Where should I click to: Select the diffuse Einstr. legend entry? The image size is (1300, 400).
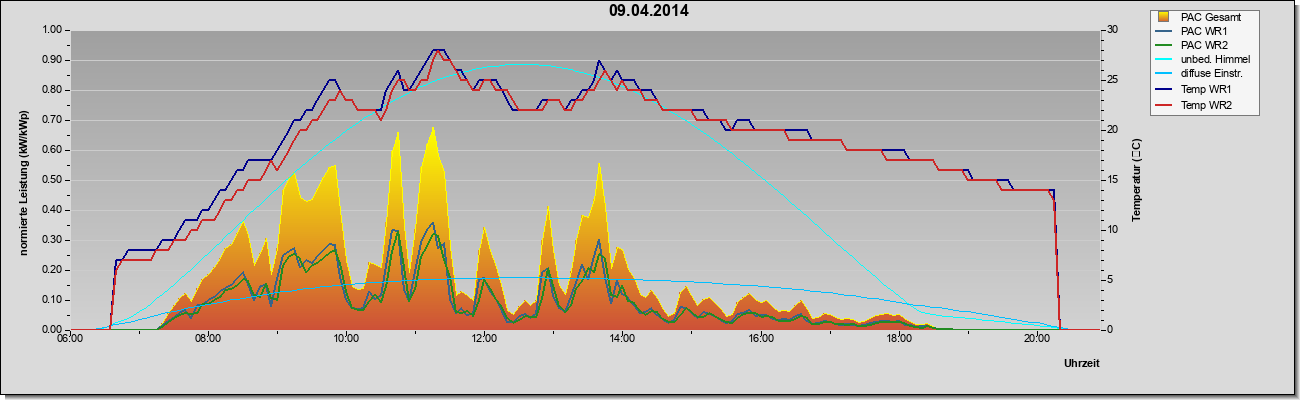[x=1200, y=74]
